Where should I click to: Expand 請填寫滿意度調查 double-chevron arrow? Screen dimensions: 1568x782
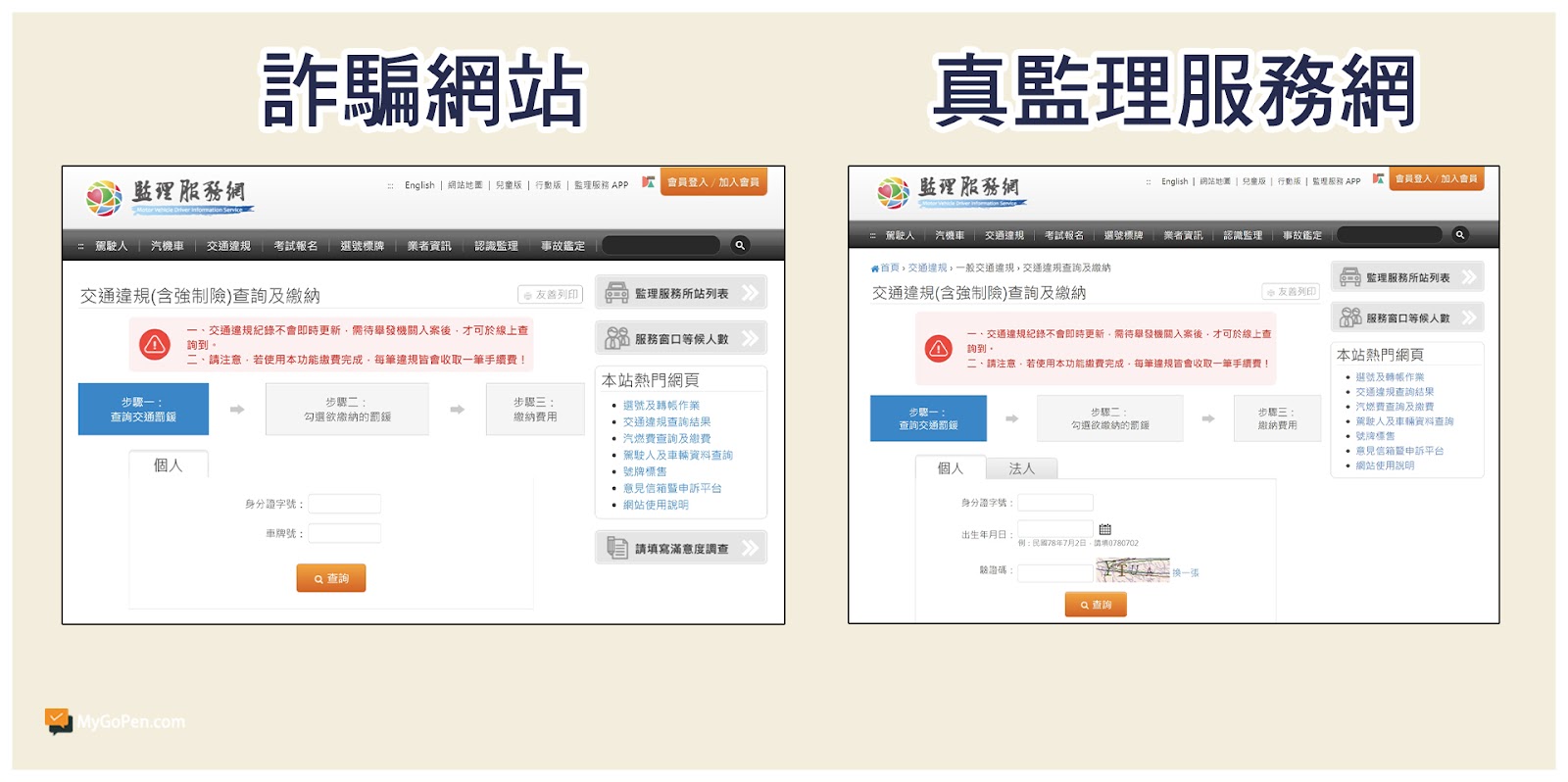point(750,548)
